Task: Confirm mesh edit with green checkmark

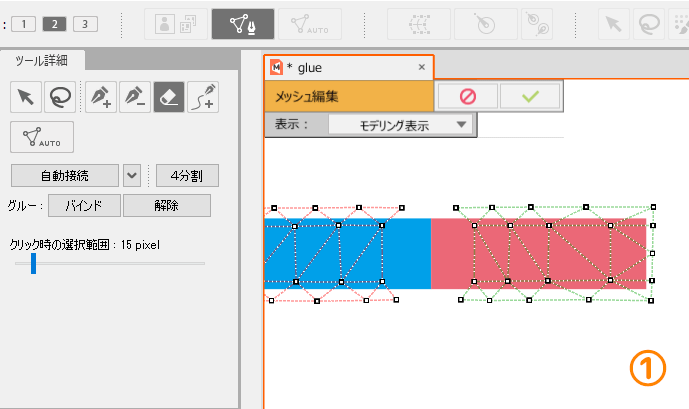Action: coord(529,96)
